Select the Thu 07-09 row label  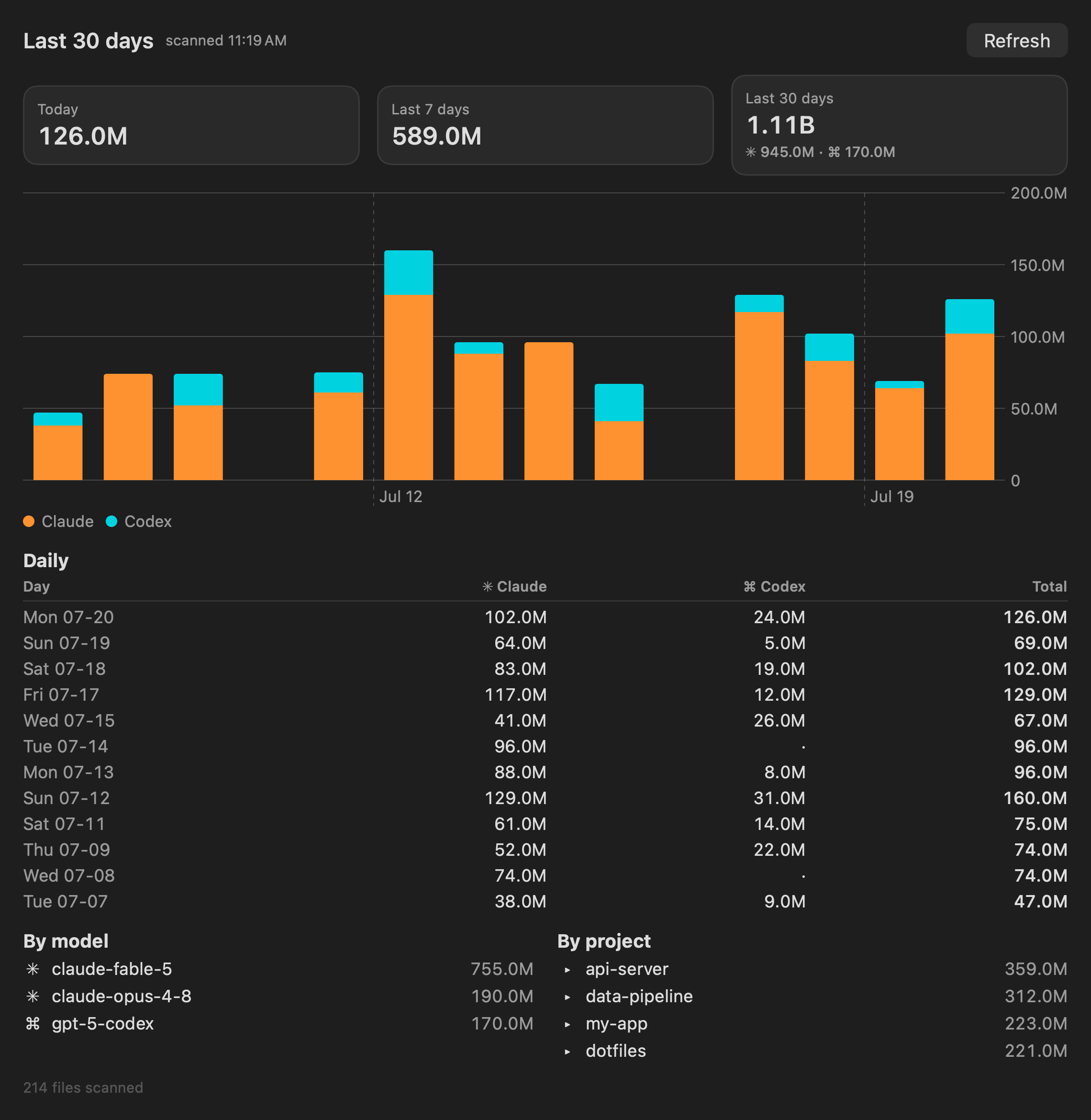click(67, 849)
